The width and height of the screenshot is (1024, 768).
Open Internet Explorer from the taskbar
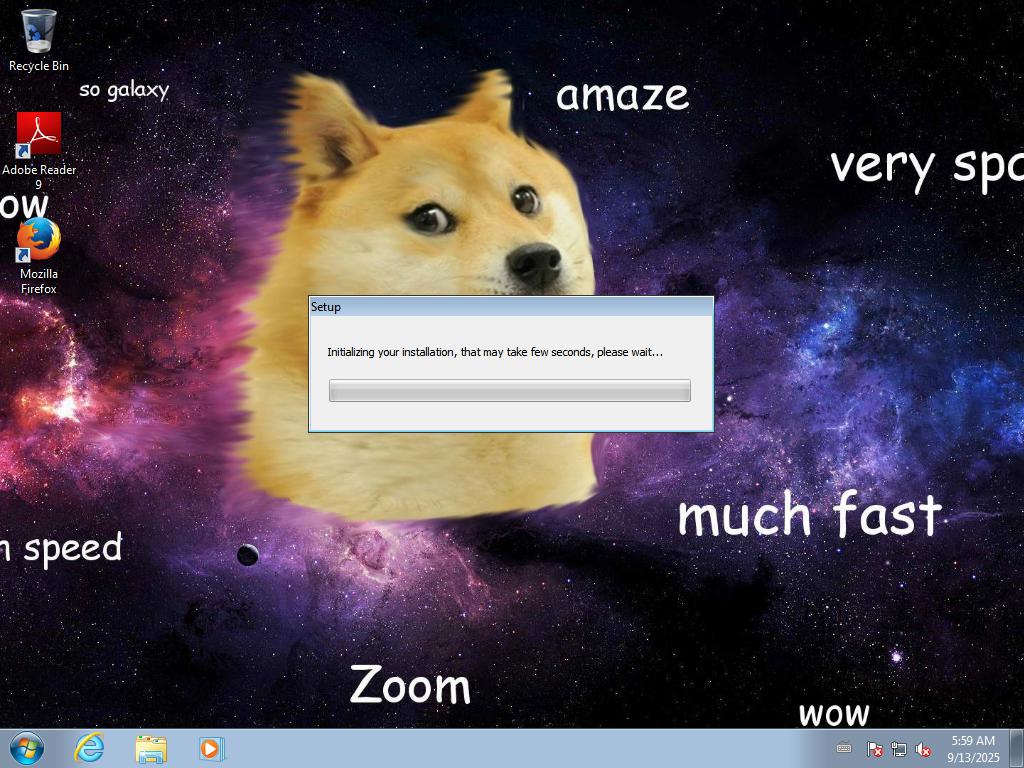[x=89, y=748]
